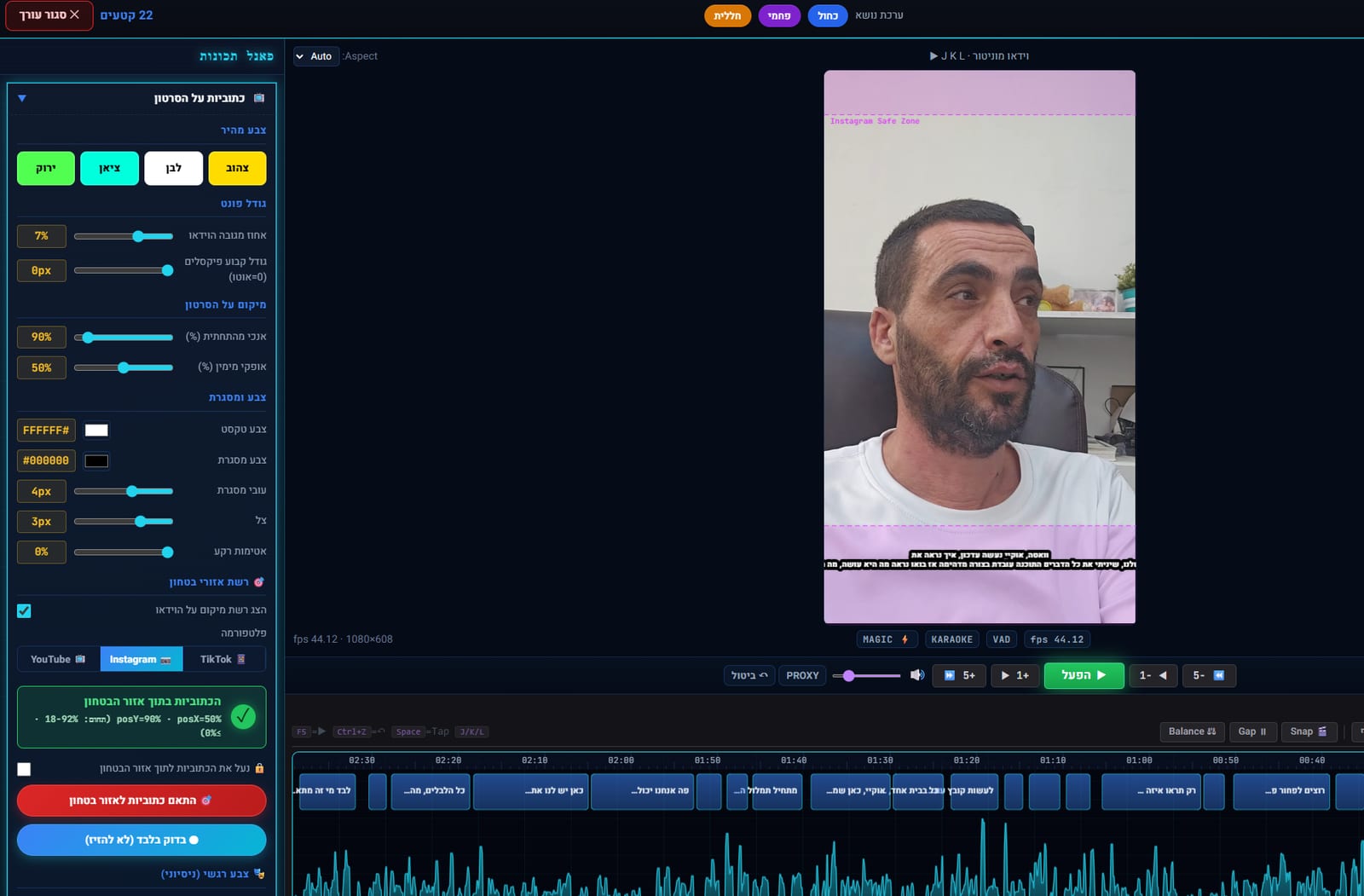
Task: Click the 50% horizontal position field
Action: pos(42,367)
